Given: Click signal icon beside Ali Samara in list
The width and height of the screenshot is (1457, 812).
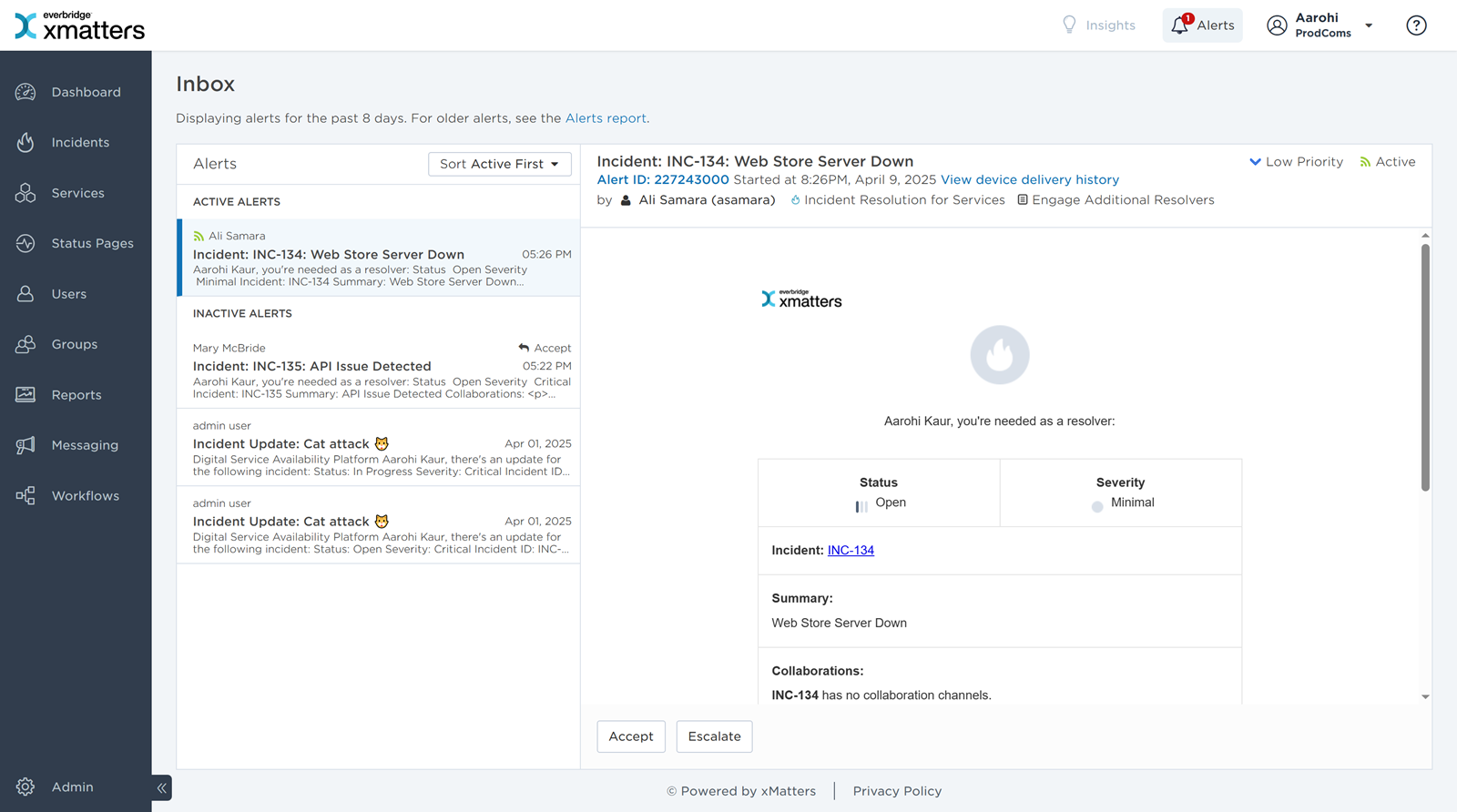Looking at the screenshot, I should pos(199,236).
